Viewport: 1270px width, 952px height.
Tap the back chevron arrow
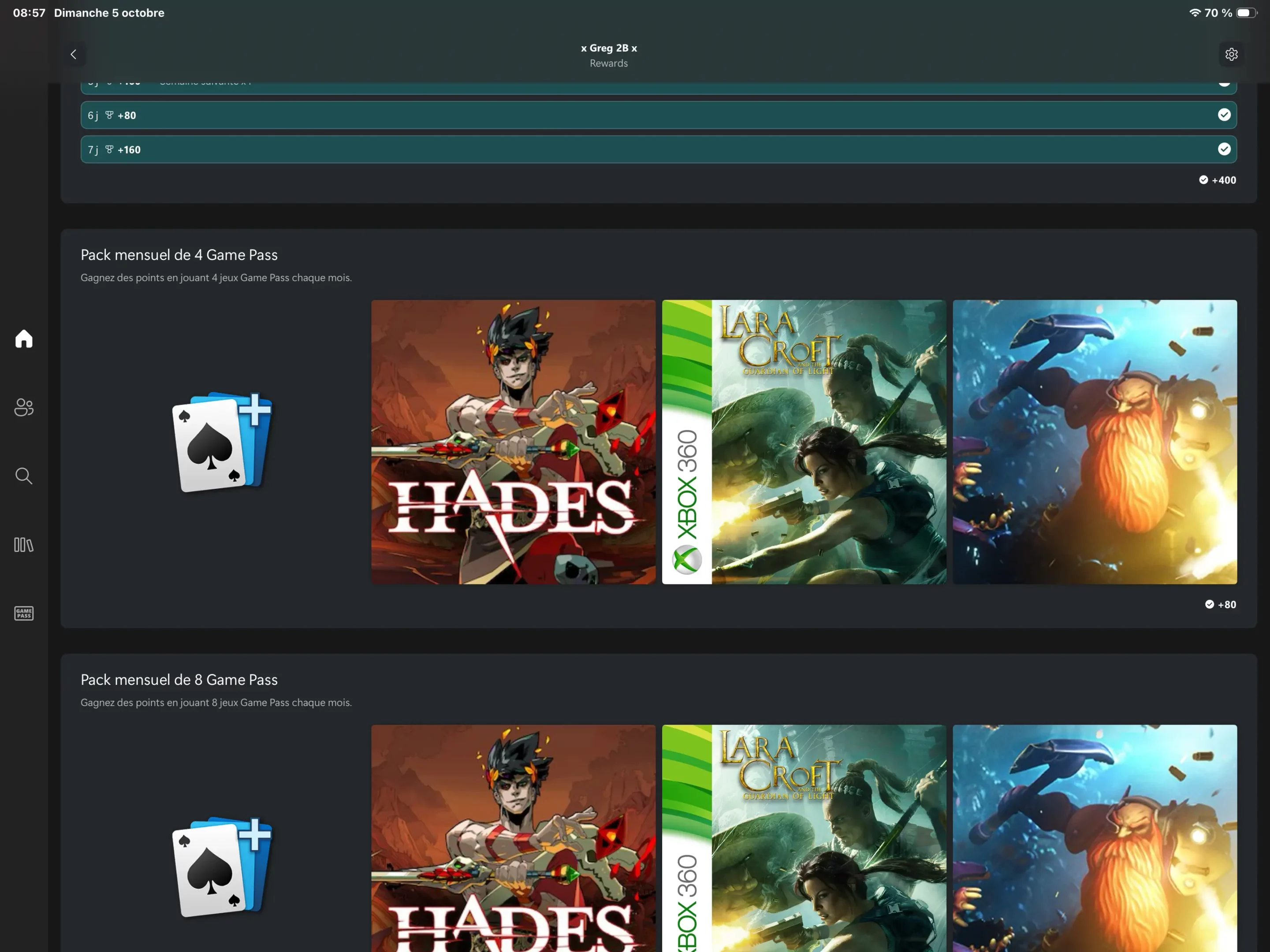[74, 55]
